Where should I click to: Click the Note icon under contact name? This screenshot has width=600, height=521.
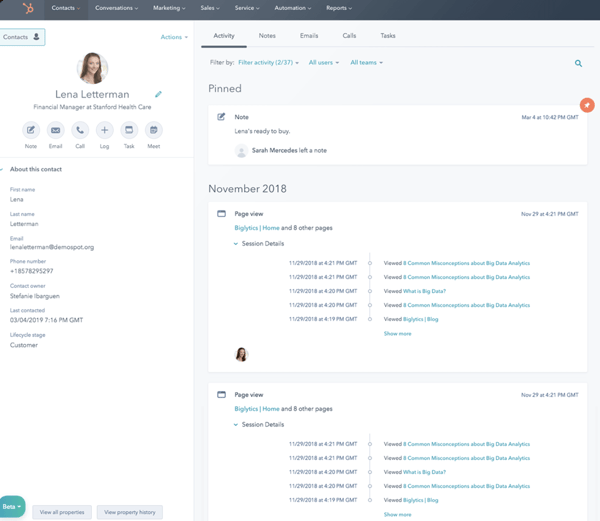pyautogui.click(x=31, y=130)
